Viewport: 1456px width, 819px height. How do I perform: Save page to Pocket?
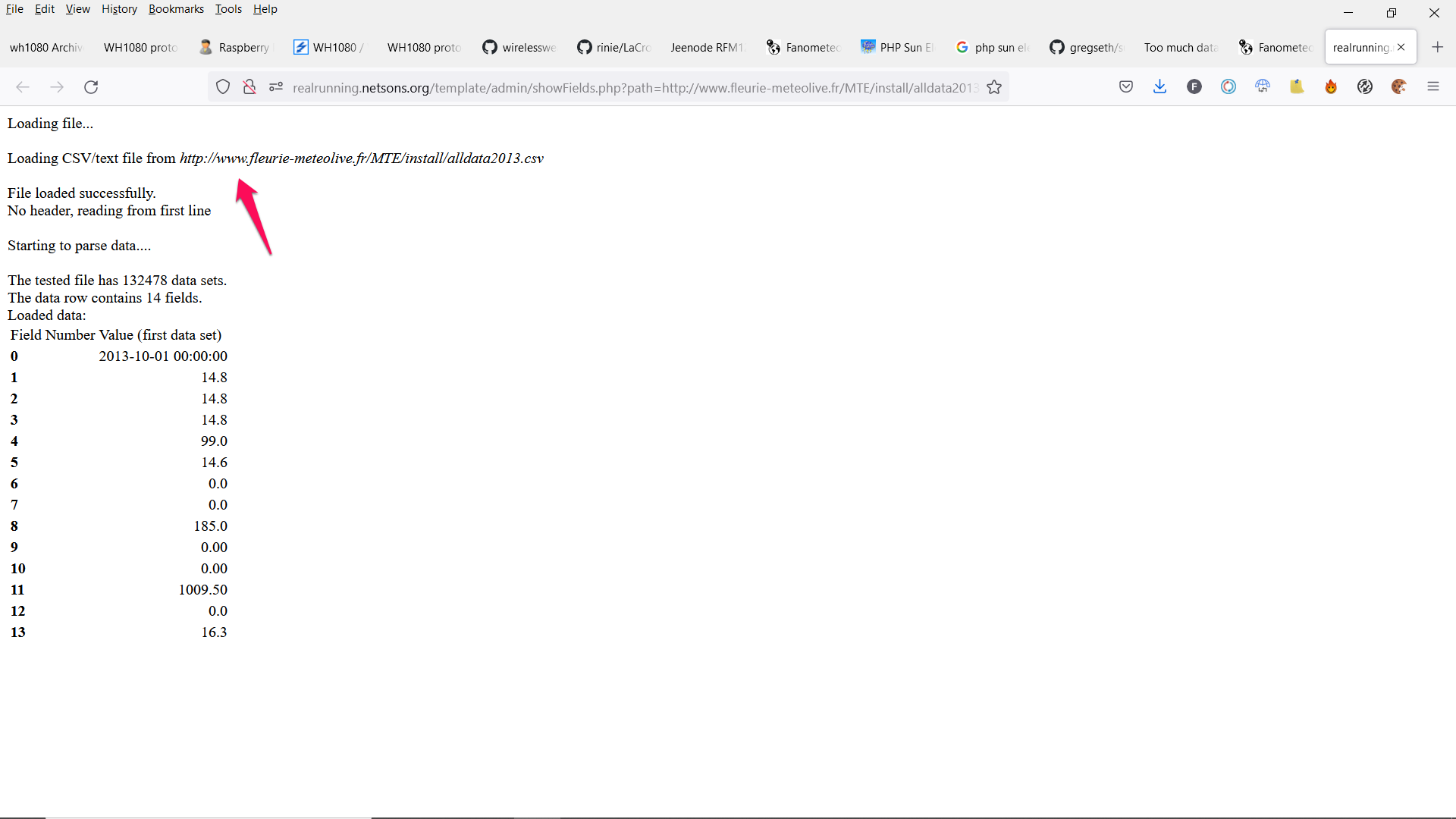click(1126, 87)
